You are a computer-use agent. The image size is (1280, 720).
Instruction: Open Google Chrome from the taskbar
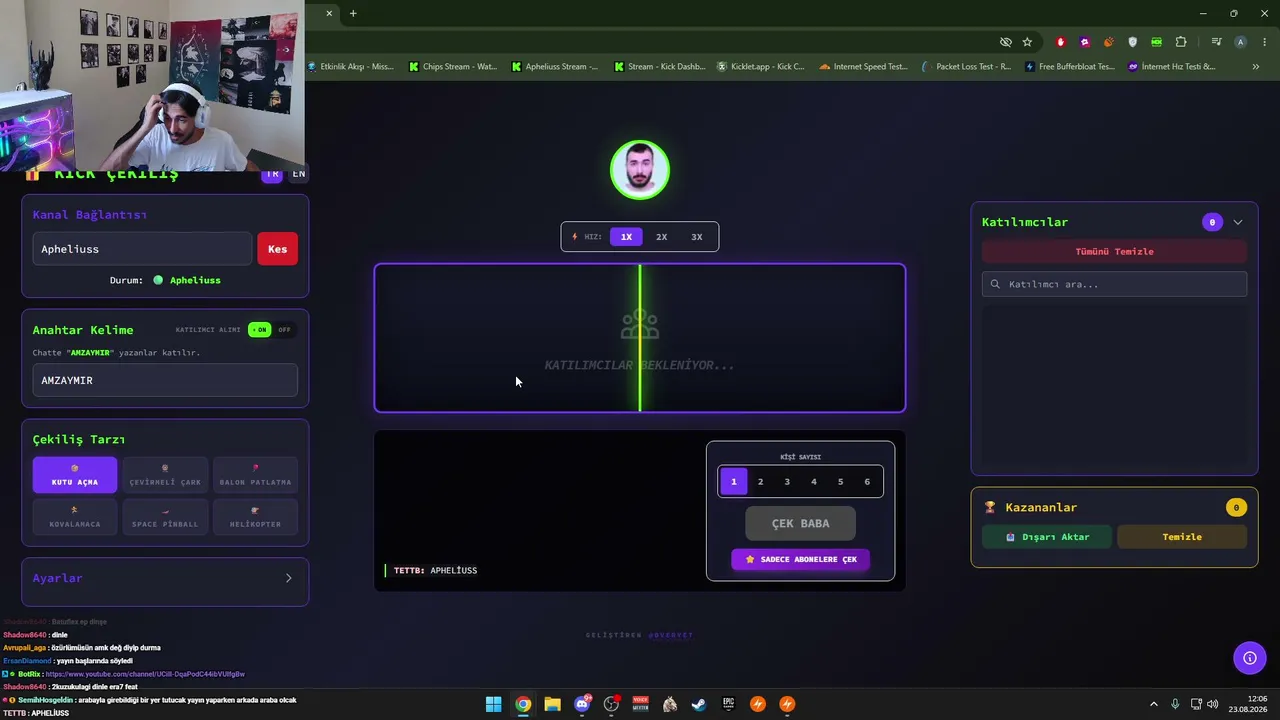click(x=523, y=704)
